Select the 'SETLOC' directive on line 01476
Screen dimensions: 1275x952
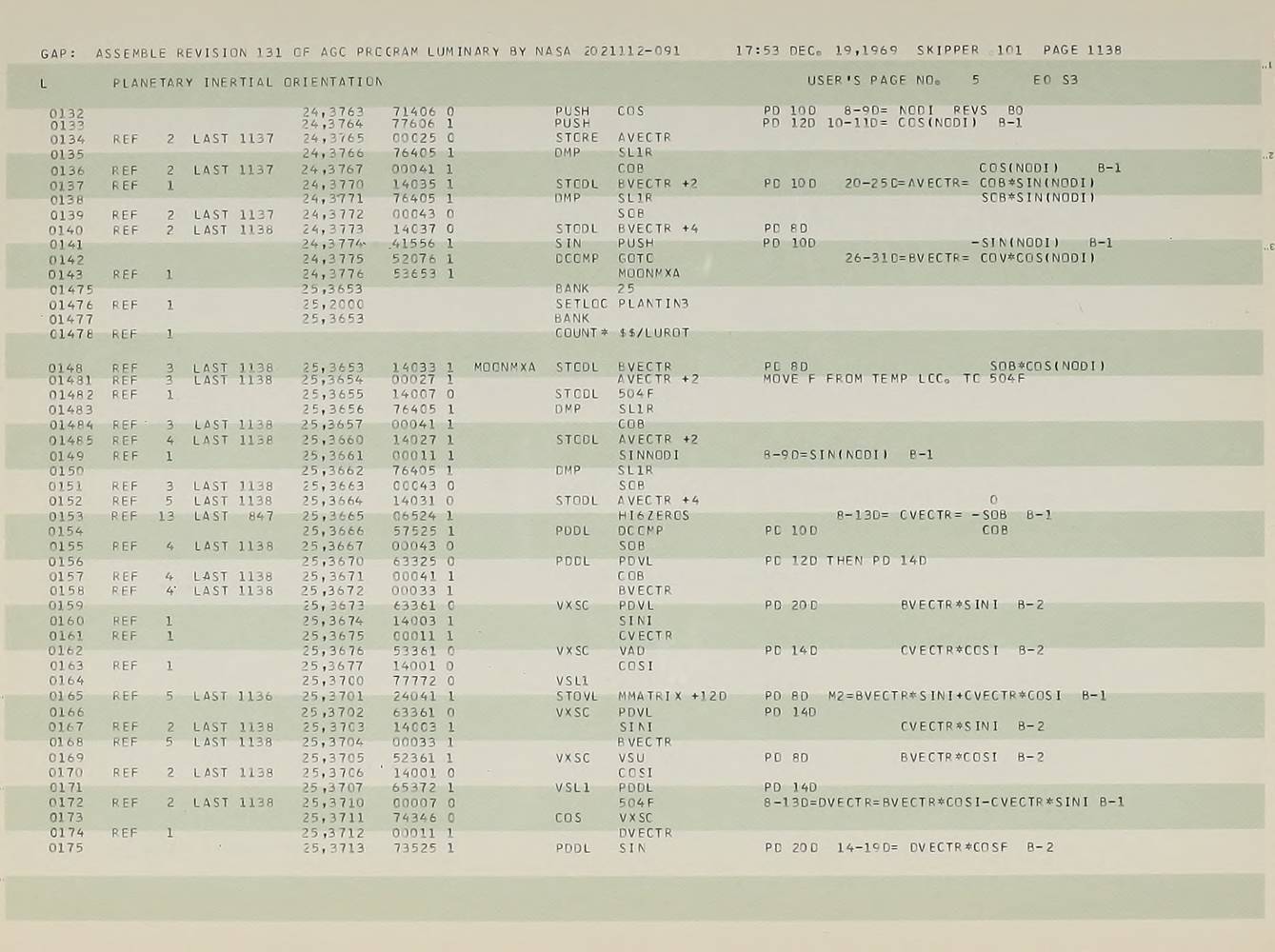pos(582,304)
